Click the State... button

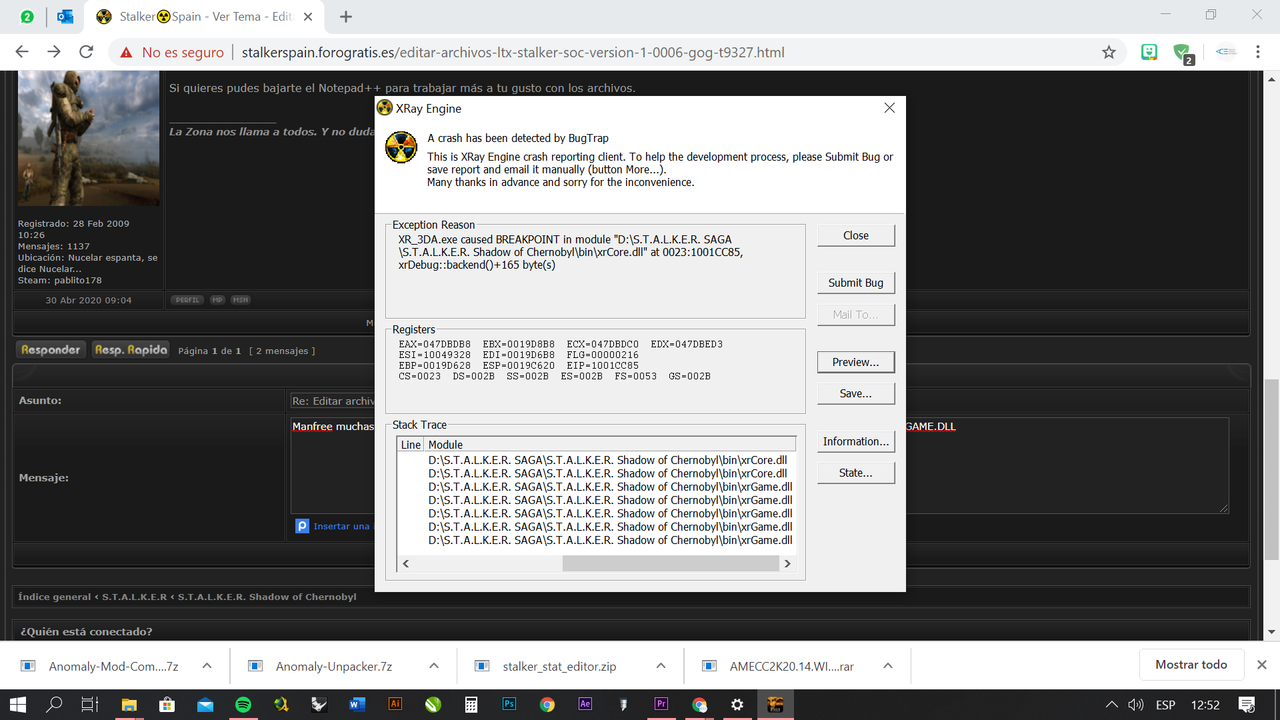coord(856,473)
